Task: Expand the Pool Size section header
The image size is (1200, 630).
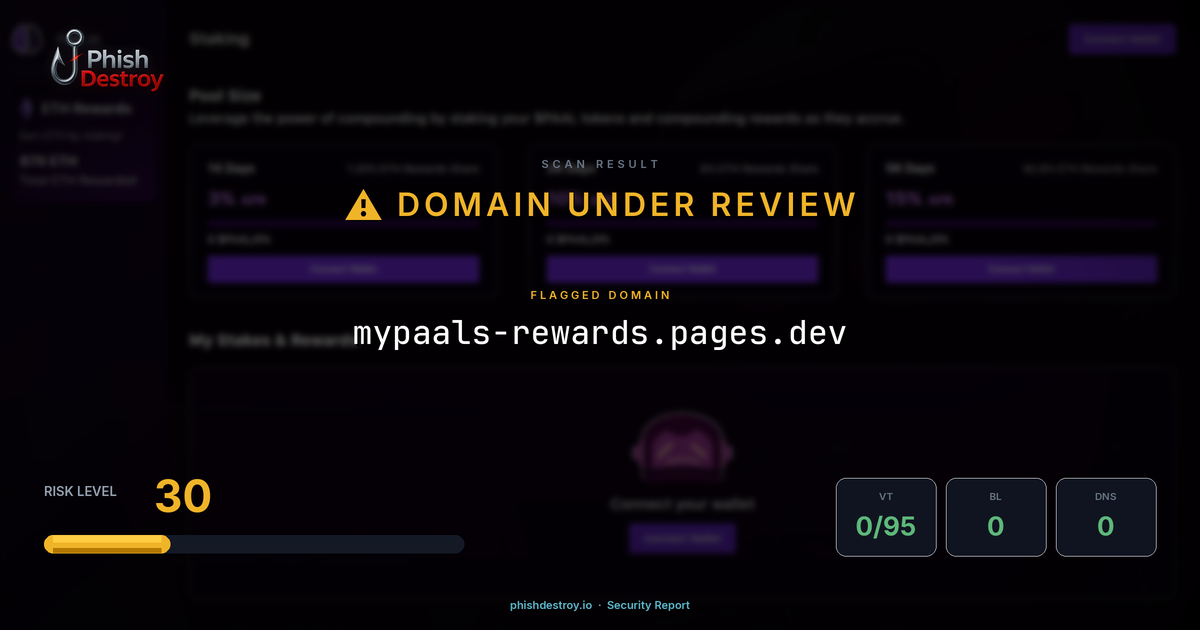Action: [x=225, y=96]
